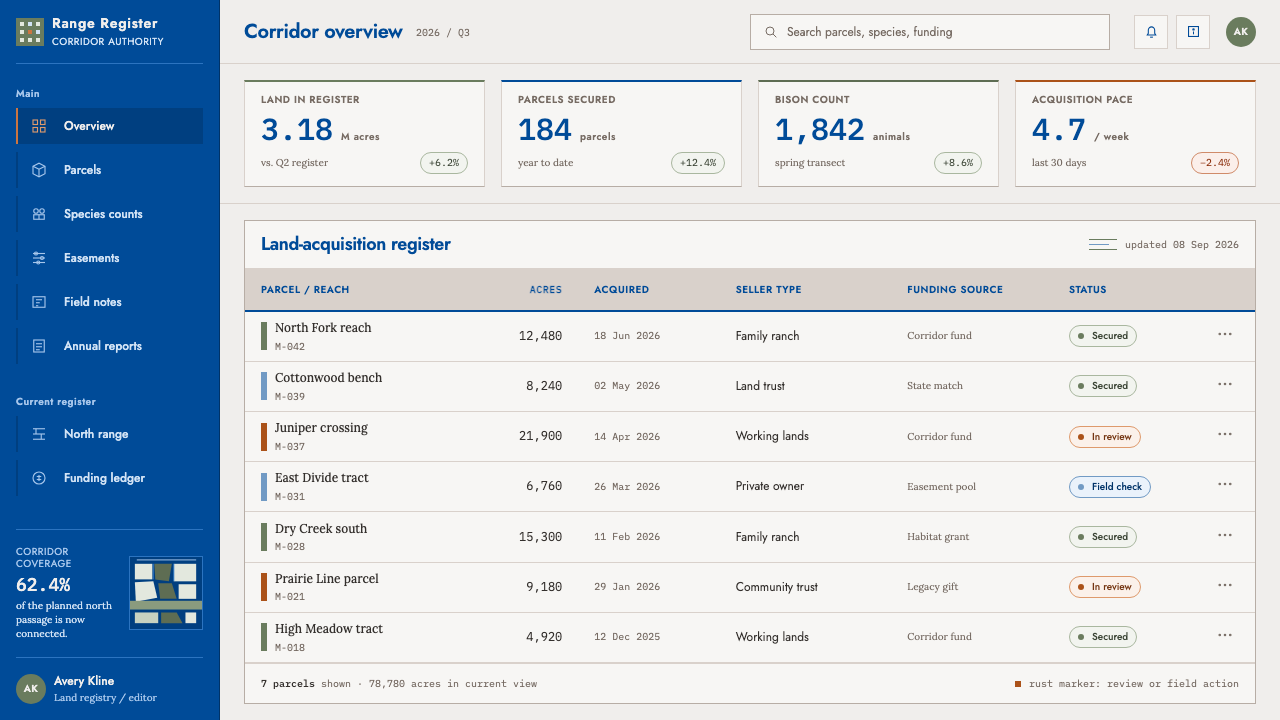Click the info panel icon beside the bell
The image size is (1280, 720).
coord(1193,32)
